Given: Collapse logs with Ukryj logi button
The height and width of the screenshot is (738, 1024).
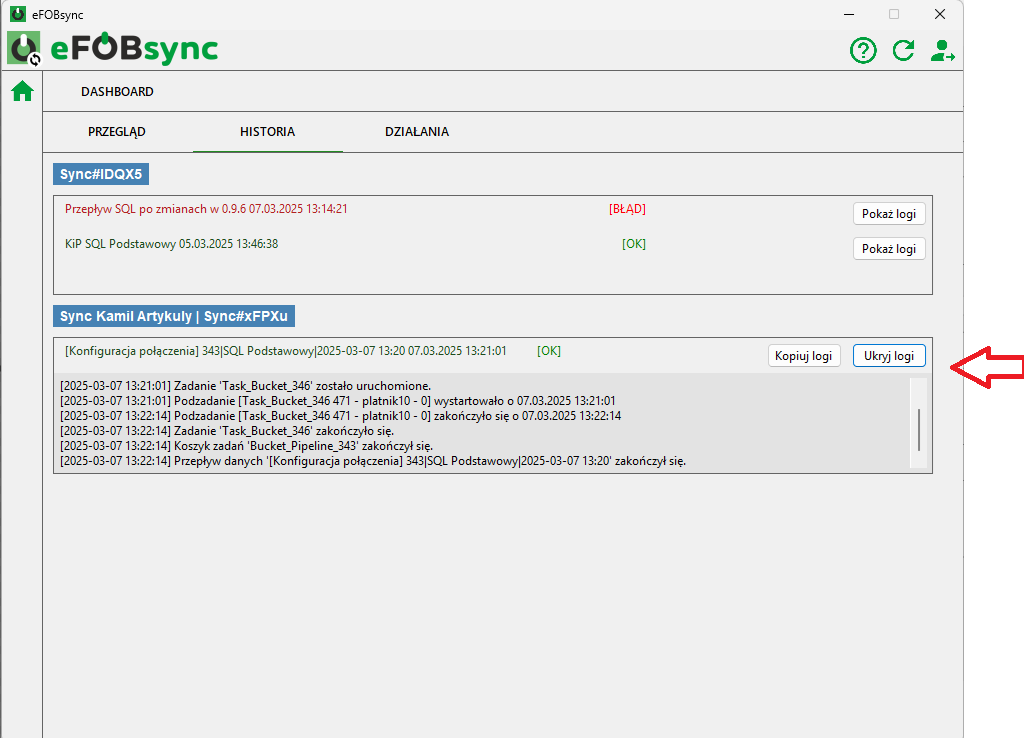Looking at the screenshot, I should click(889, 356).
